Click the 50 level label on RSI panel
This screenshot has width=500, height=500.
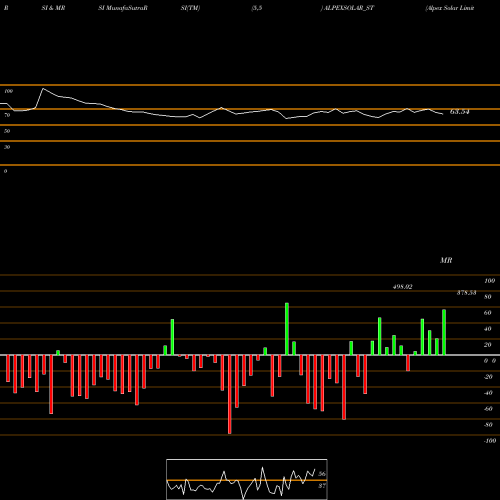[7, 131]
